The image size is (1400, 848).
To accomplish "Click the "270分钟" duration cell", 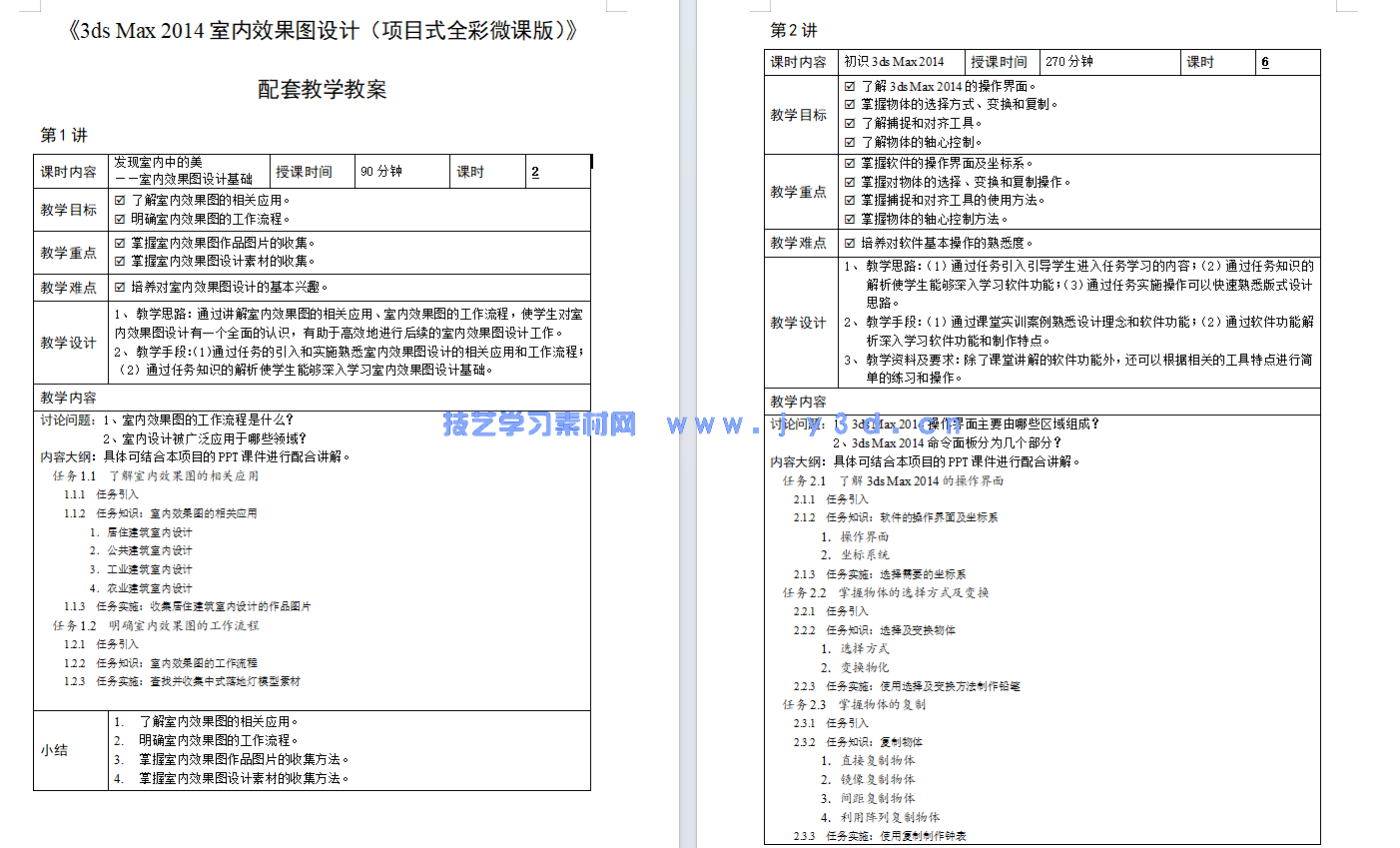I will 1069,61.
